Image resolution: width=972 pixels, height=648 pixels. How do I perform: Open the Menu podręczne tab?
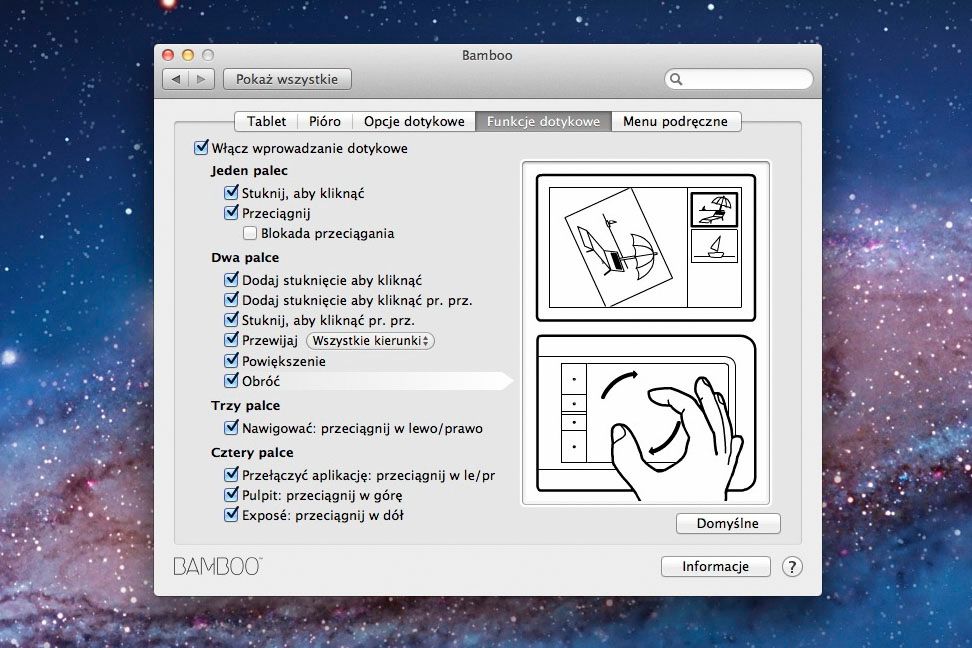[x=676, y=122]
